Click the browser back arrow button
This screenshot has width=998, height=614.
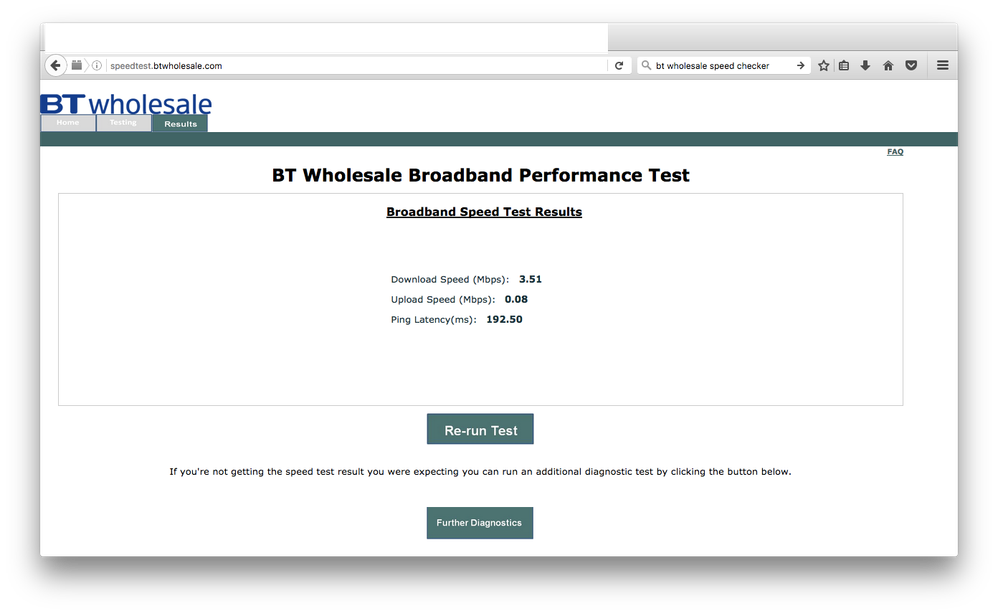(x=55, y=66)
